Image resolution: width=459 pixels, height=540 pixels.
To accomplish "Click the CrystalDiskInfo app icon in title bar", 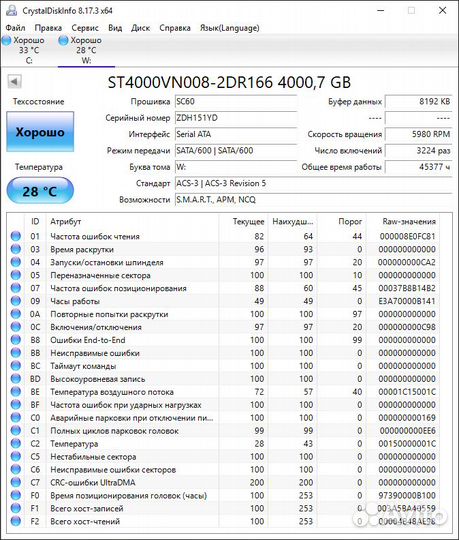I will tap(11, 11).
